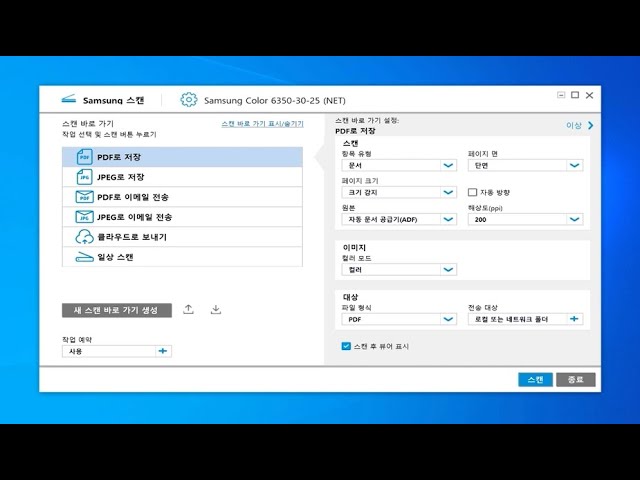Viewport: 640px width, 480px height.
Task: Click plus icon in 전송 대상 field
Action: tap(574, 319)
